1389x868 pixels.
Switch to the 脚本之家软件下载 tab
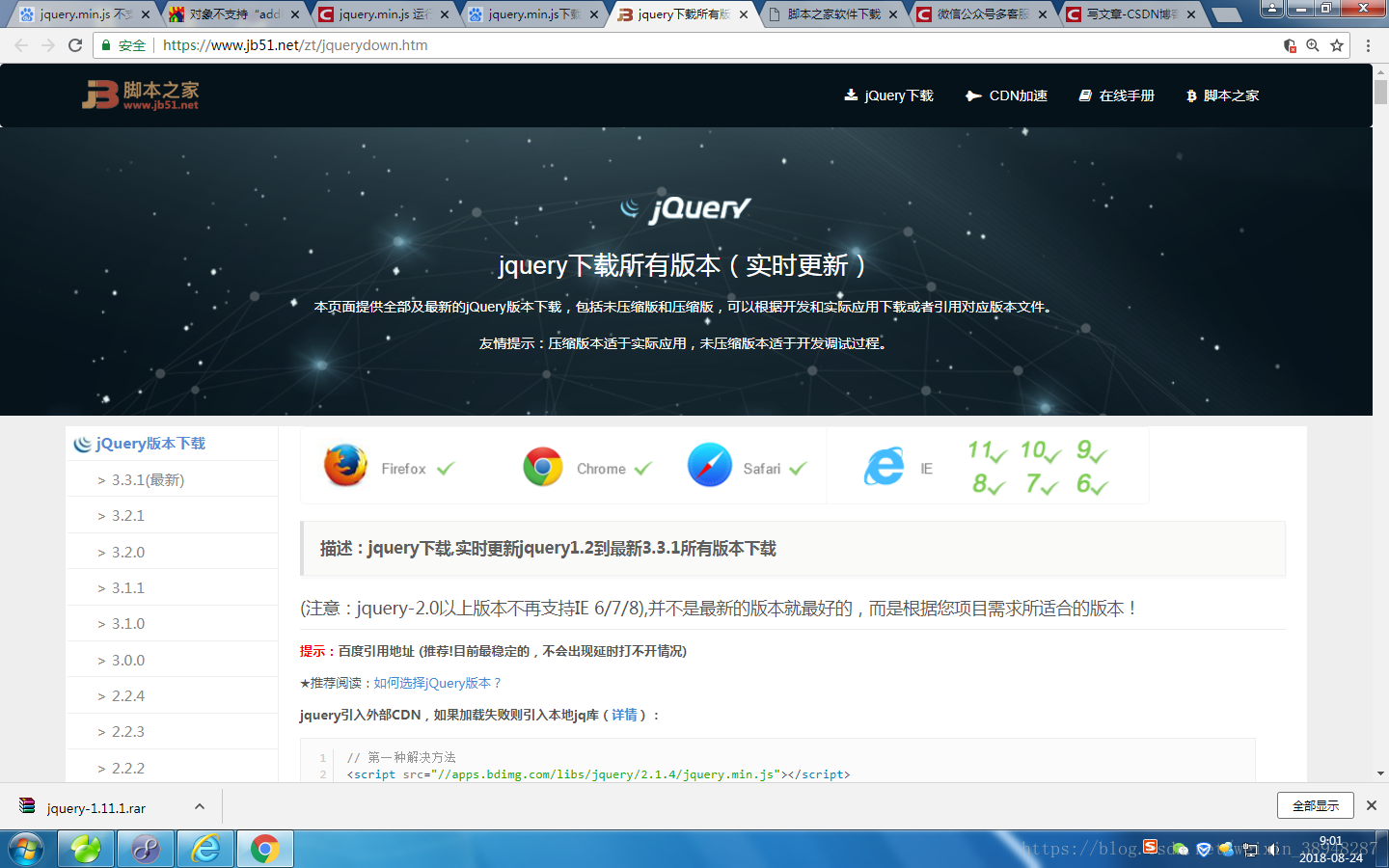tap(831, 14)
